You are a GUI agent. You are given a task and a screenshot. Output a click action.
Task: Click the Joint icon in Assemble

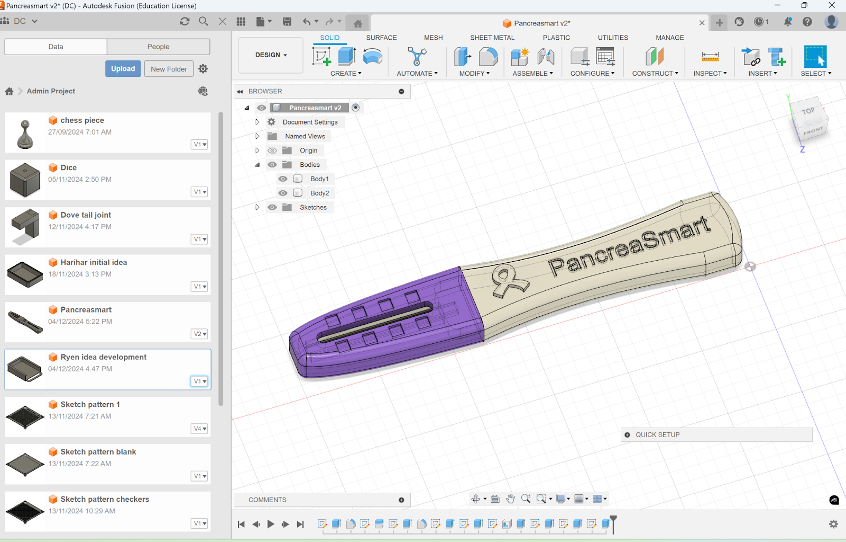click(545, 57)
